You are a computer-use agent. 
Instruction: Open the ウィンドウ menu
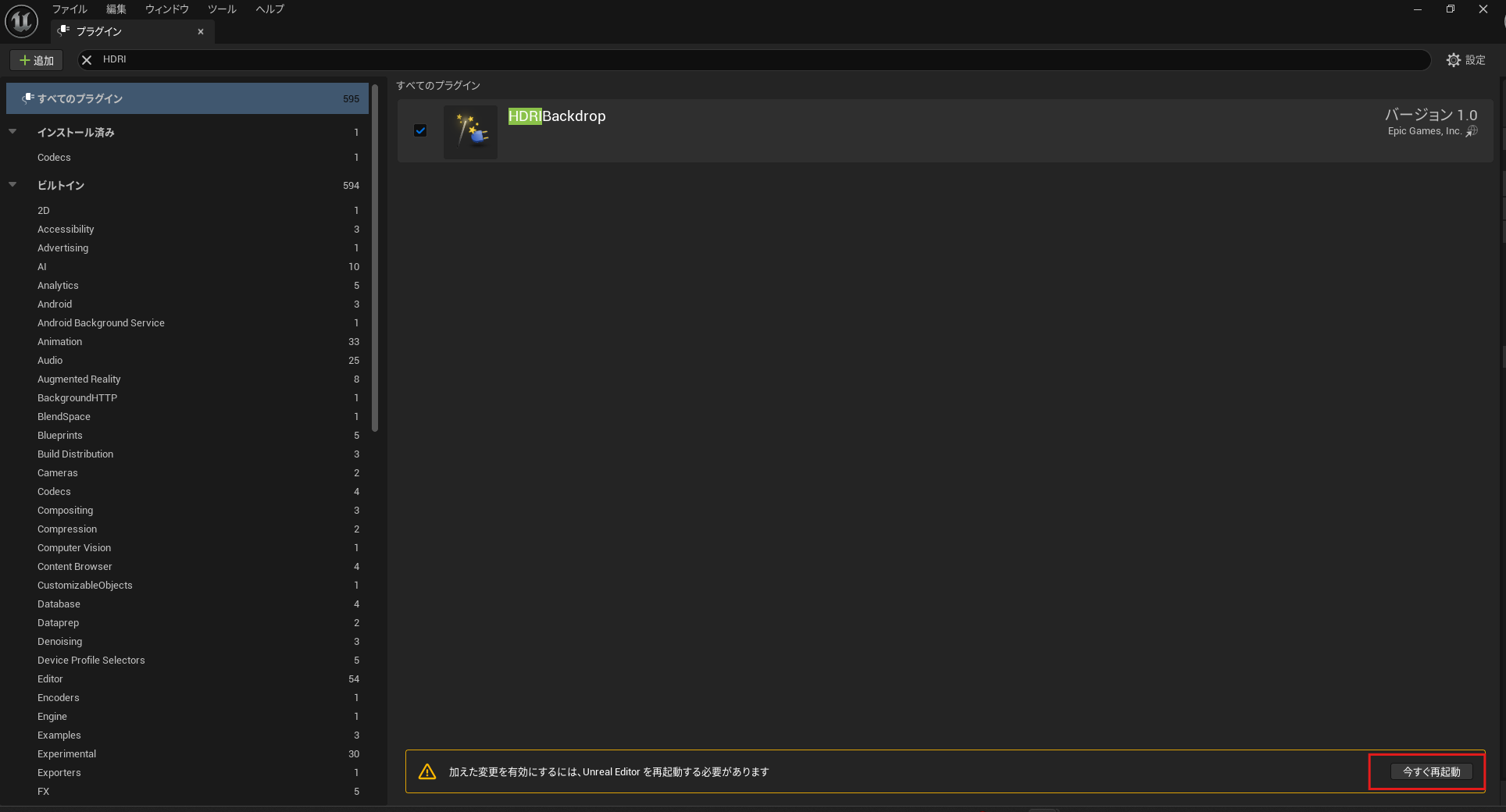(167, 9)
